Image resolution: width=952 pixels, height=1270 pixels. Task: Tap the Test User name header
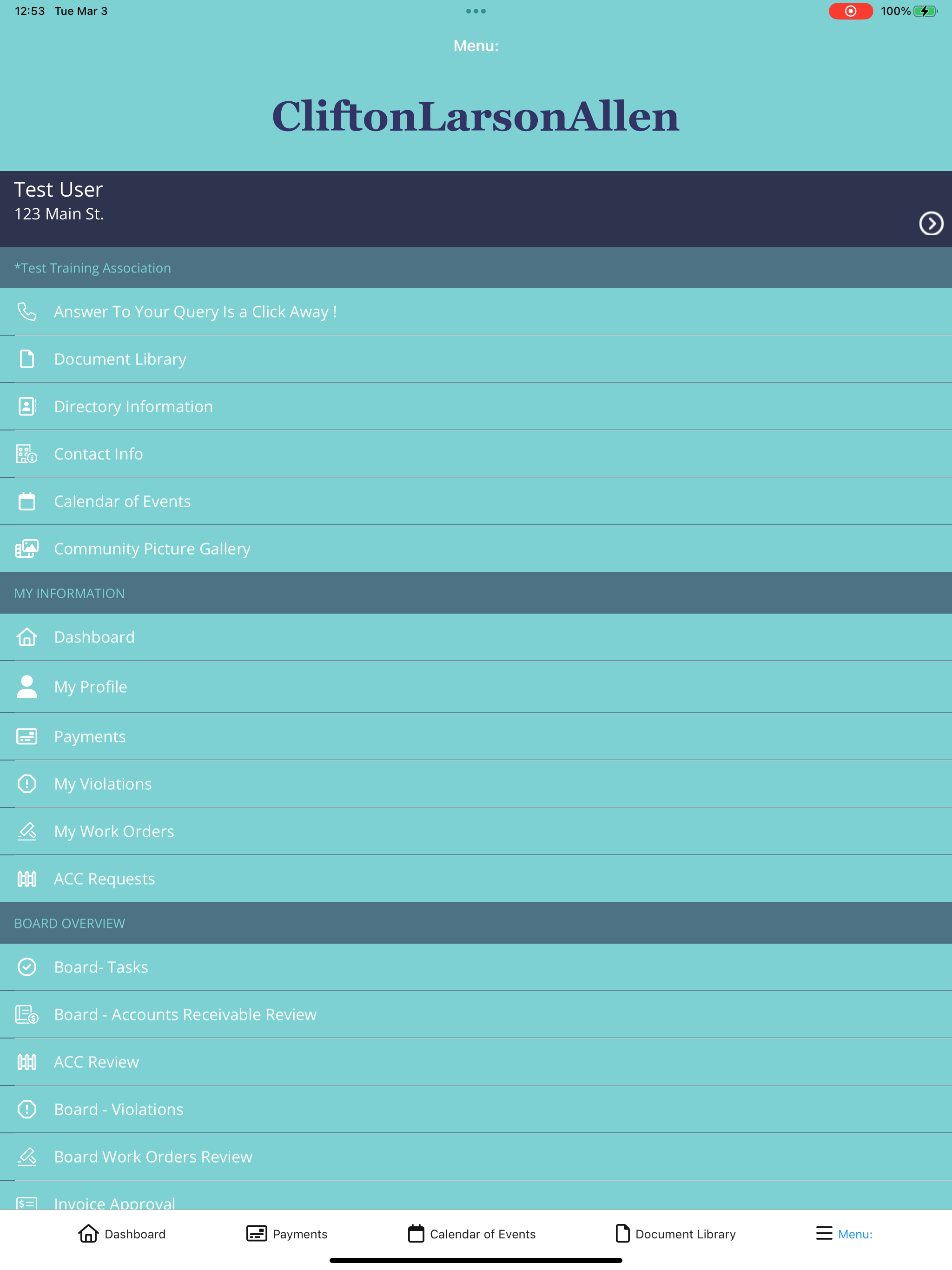click(58, 190)
